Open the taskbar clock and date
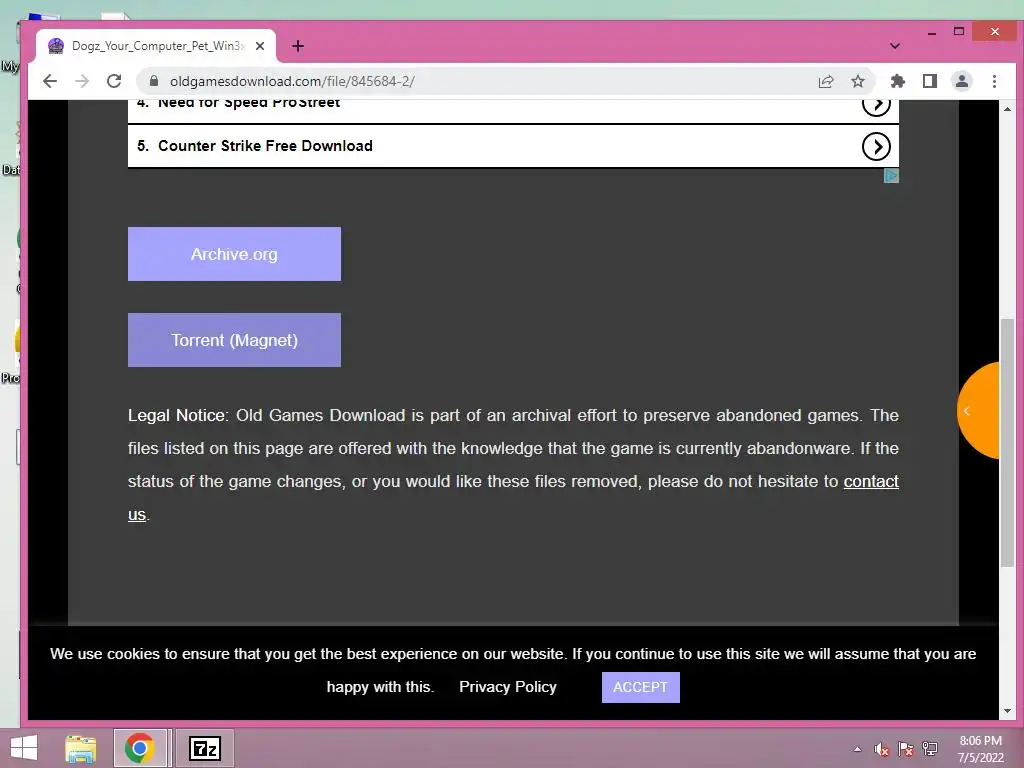 980,749
